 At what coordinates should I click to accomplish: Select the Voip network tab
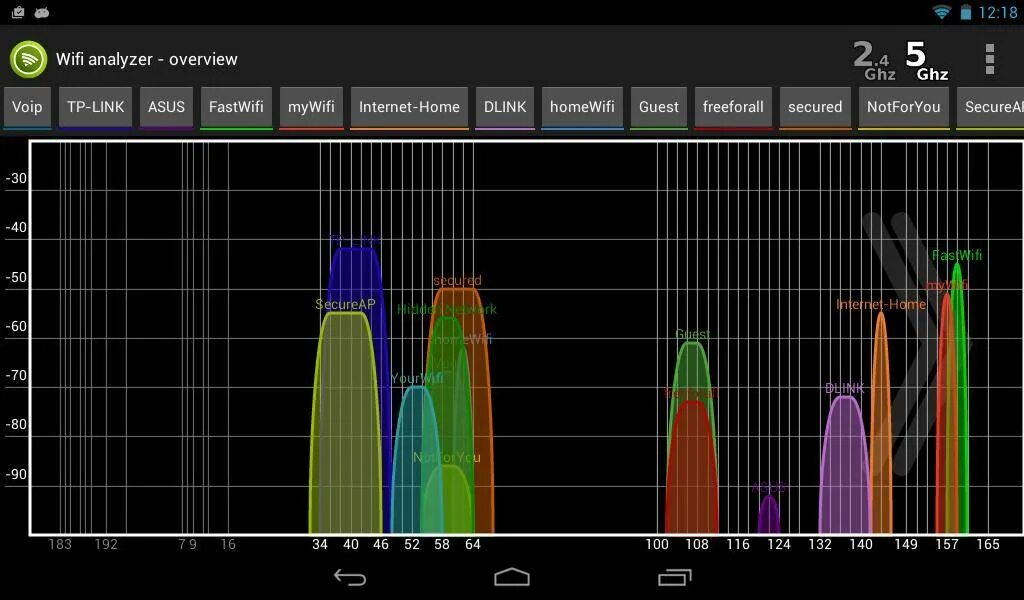pyautogui.click(x=27, y=106)
